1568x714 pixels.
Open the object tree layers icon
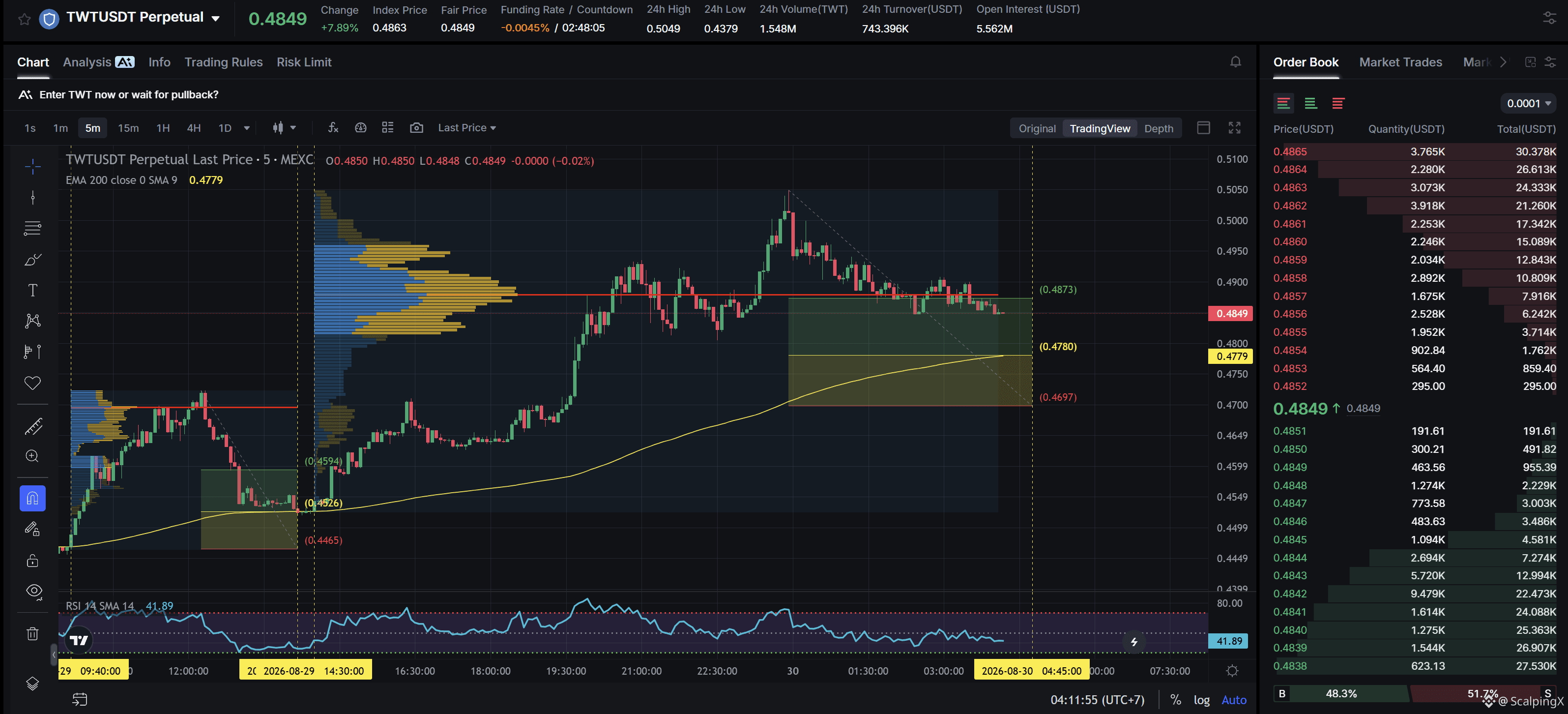(x=33, y=684)
